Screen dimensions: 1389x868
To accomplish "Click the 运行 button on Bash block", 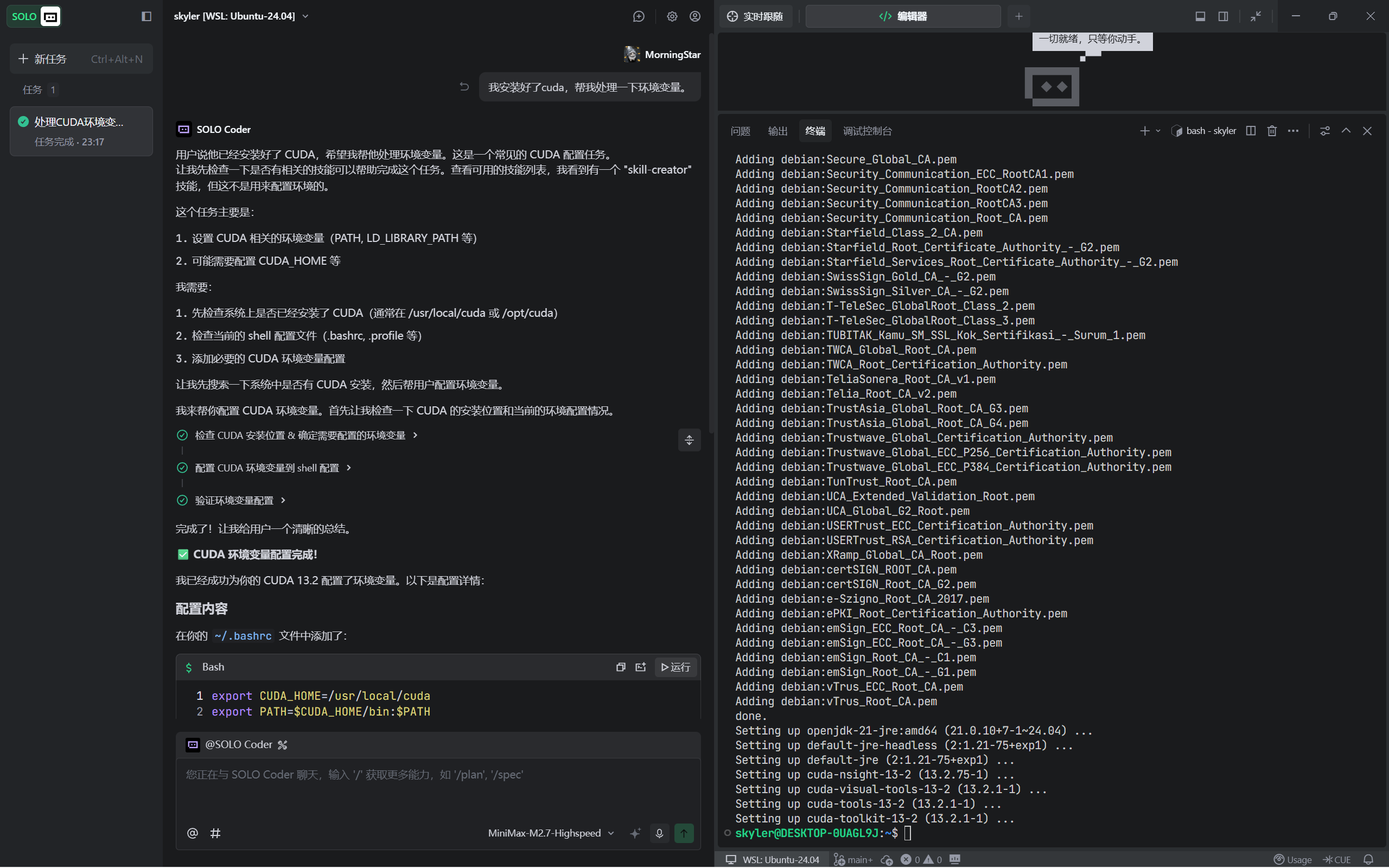I will 676,667.
